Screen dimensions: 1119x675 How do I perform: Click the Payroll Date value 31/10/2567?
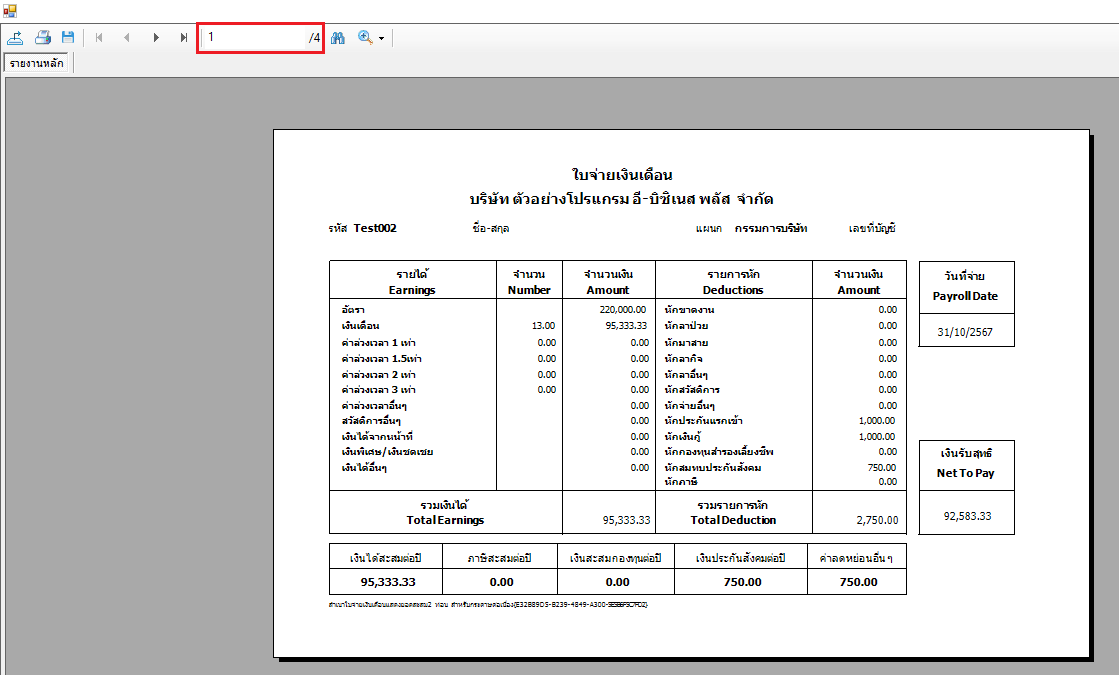[966, 331]
